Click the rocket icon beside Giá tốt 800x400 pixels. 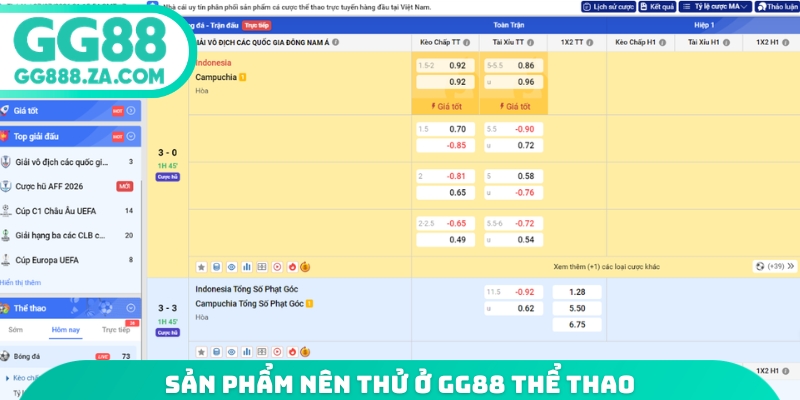tap(5, 111)
